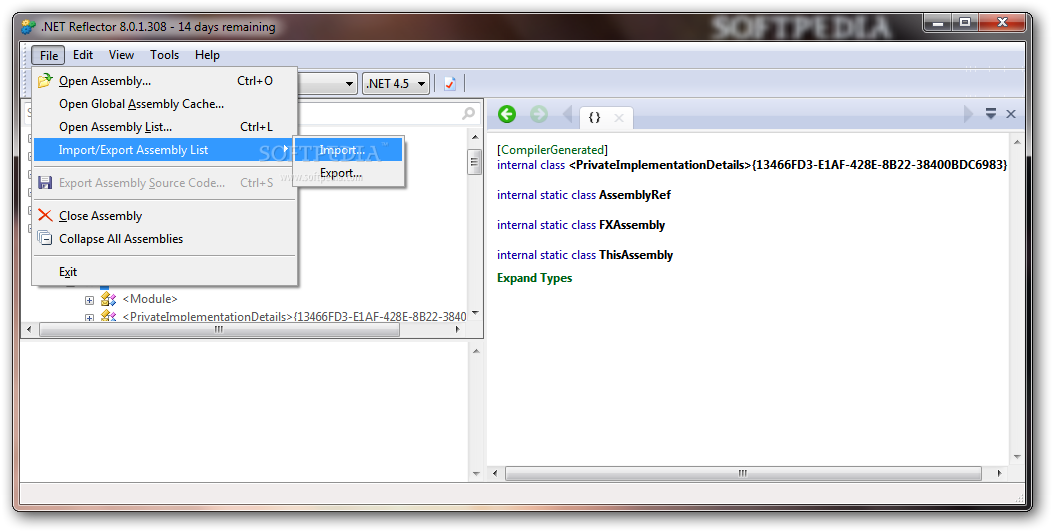Click the Open Assembly folder icon
1053x532 pixels.
pos(45,81)
